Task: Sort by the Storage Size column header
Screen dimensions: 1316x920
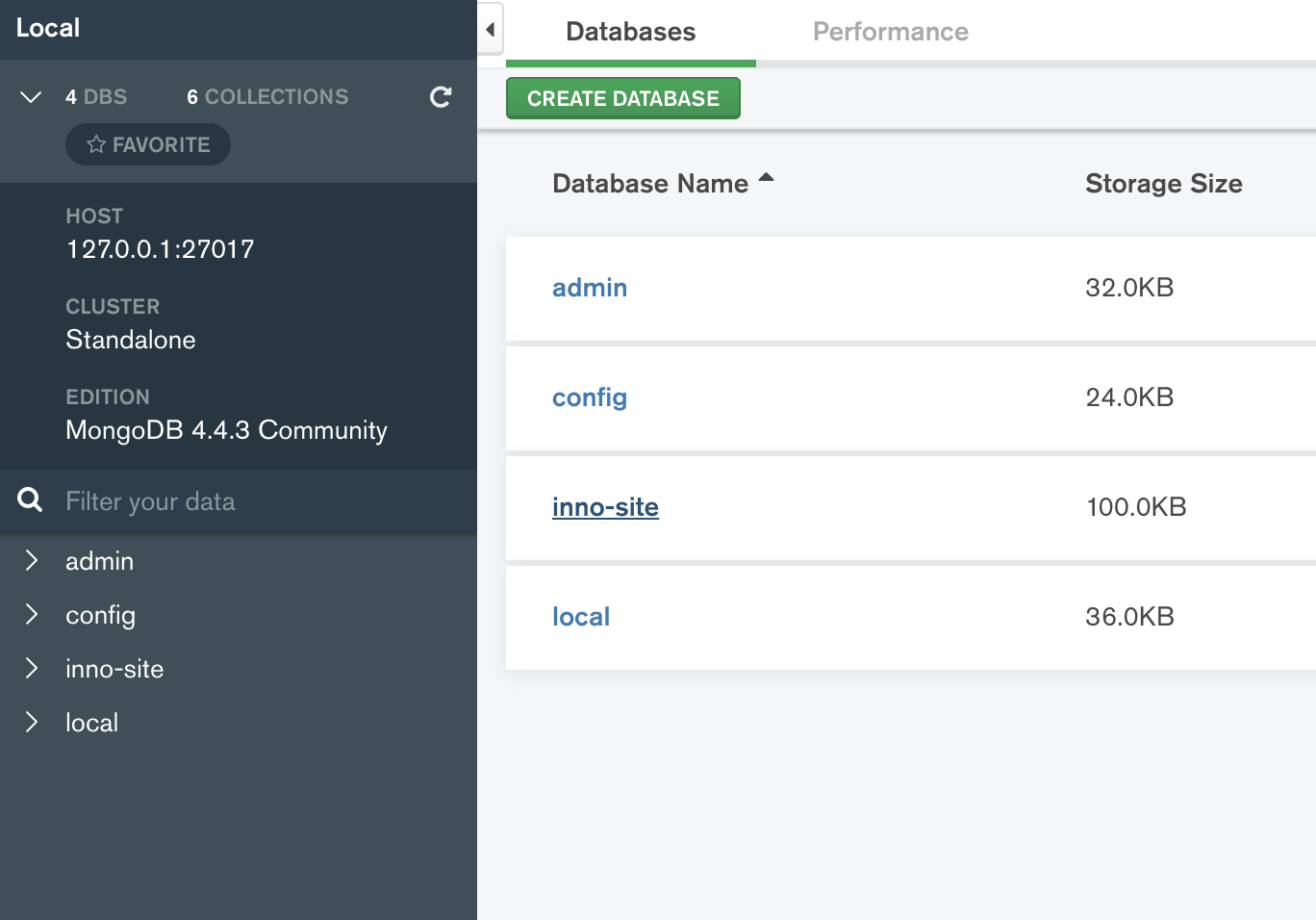Action: click(1164, 184)
